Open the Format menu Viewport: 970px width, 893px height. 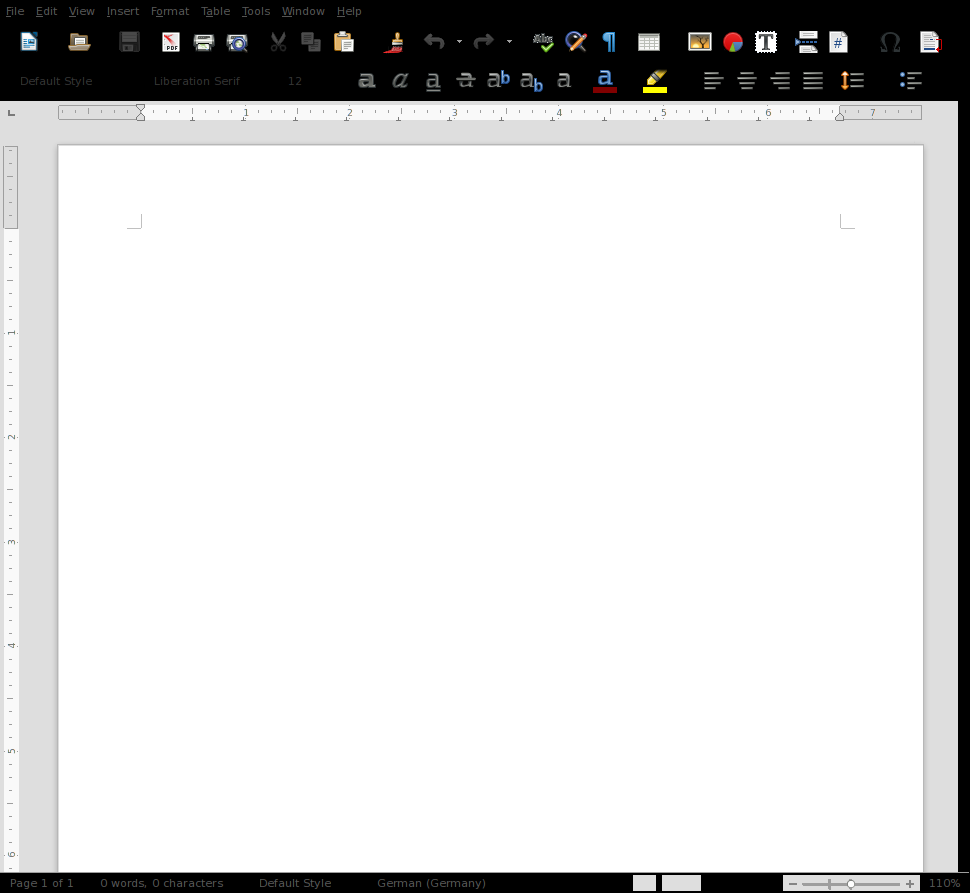pyautogui.click(x=170, y=11)
